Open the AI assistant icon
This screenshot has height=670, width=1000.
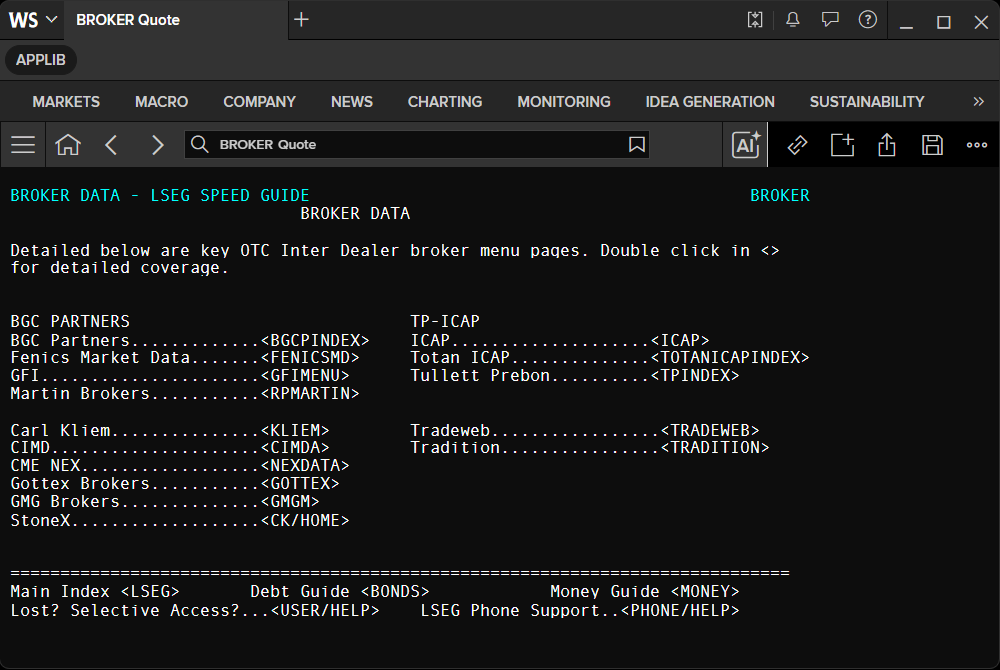pyautogui.click(x=746, y=145)
